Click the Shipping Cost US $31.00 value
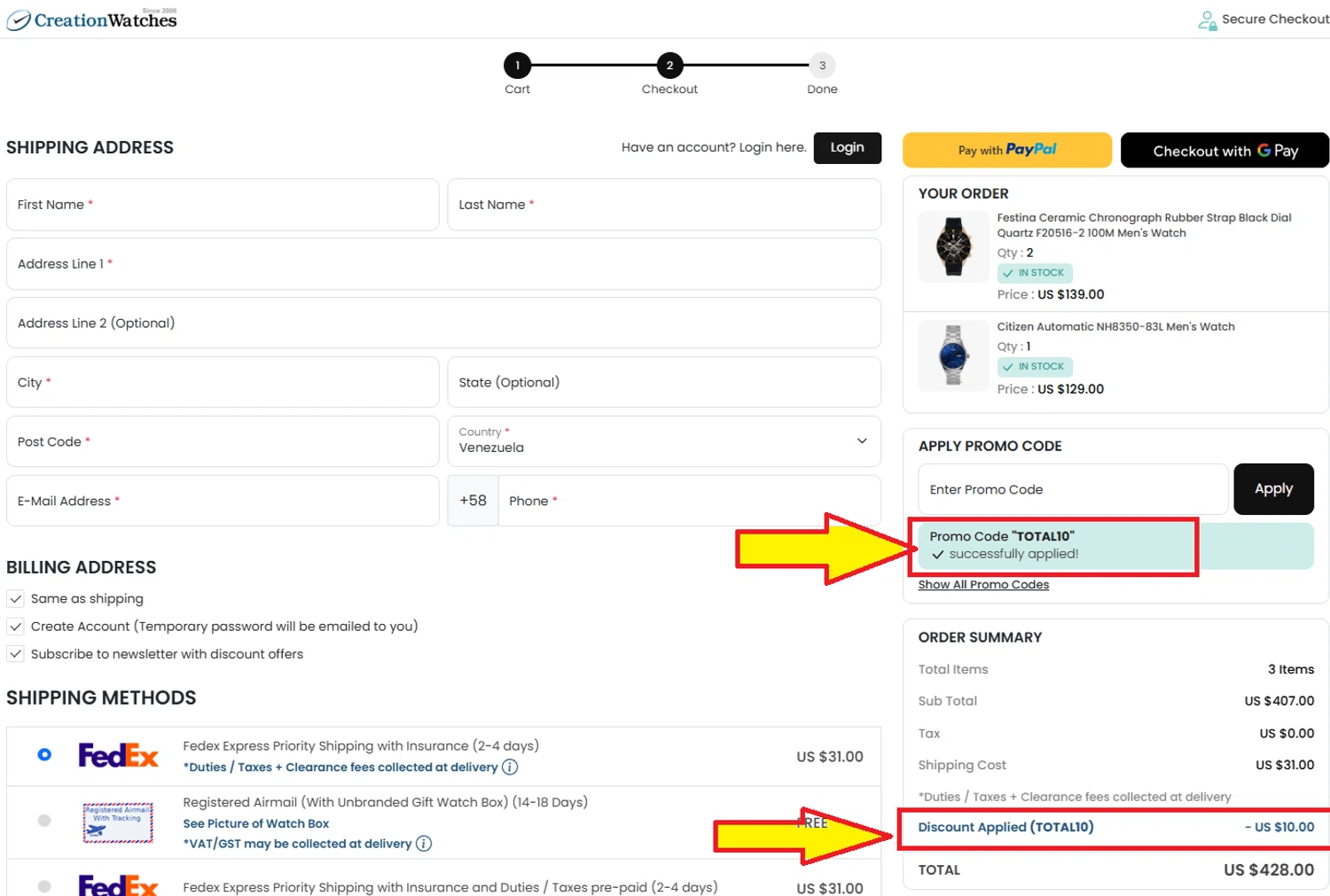Screen dimensions: 1330x896 [x=1285, y=765]
